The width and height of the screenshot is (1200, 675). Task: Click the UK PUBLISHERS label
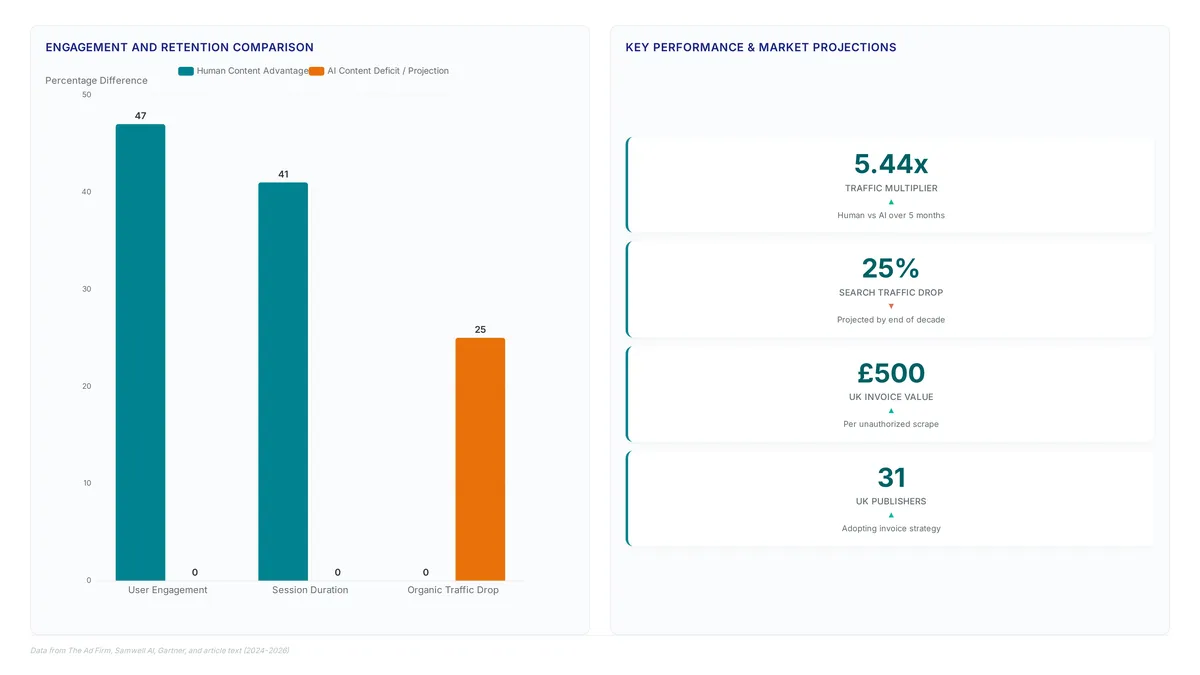(891, 501)
